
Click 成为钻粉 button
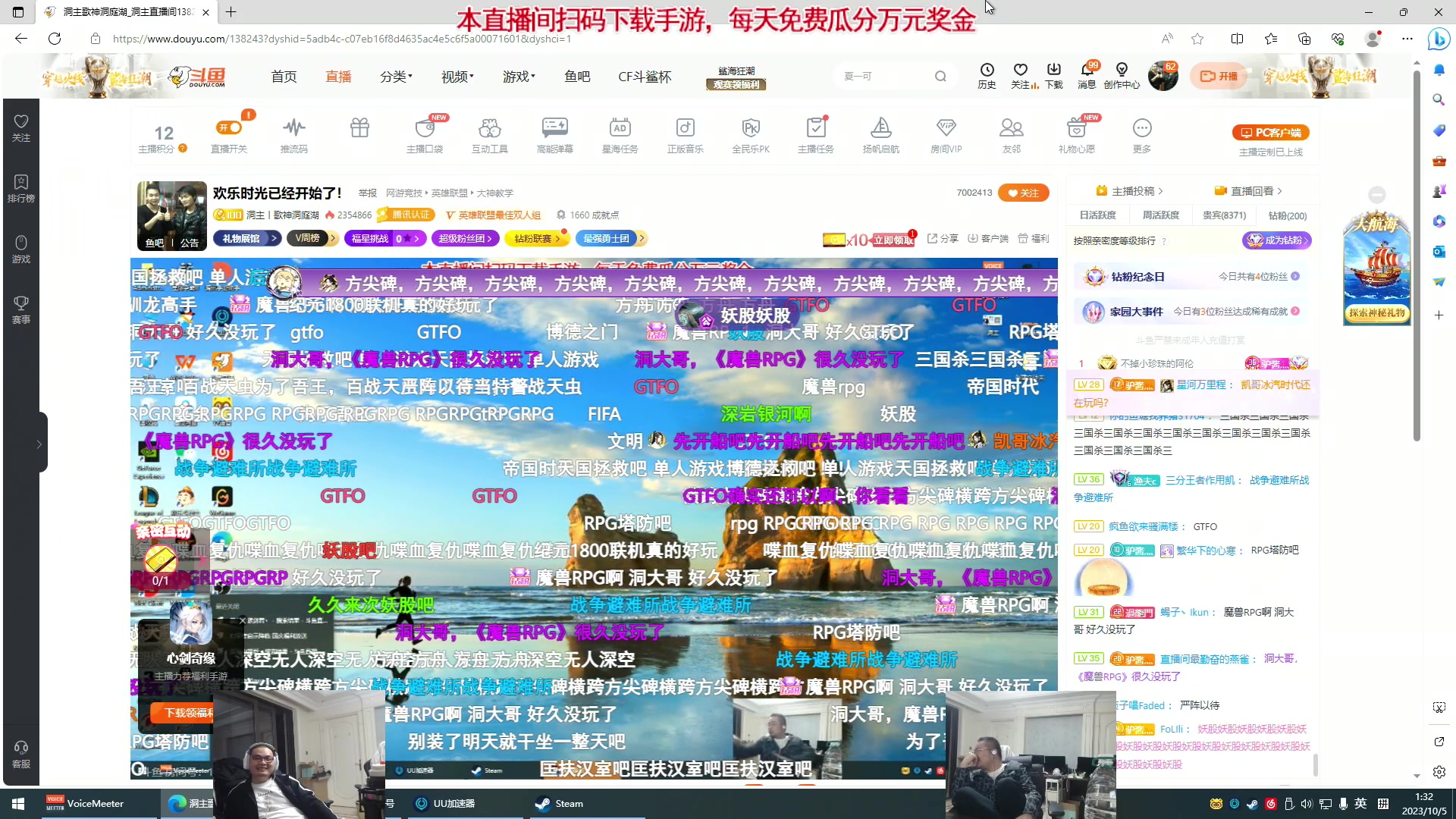pos(1277,240)
